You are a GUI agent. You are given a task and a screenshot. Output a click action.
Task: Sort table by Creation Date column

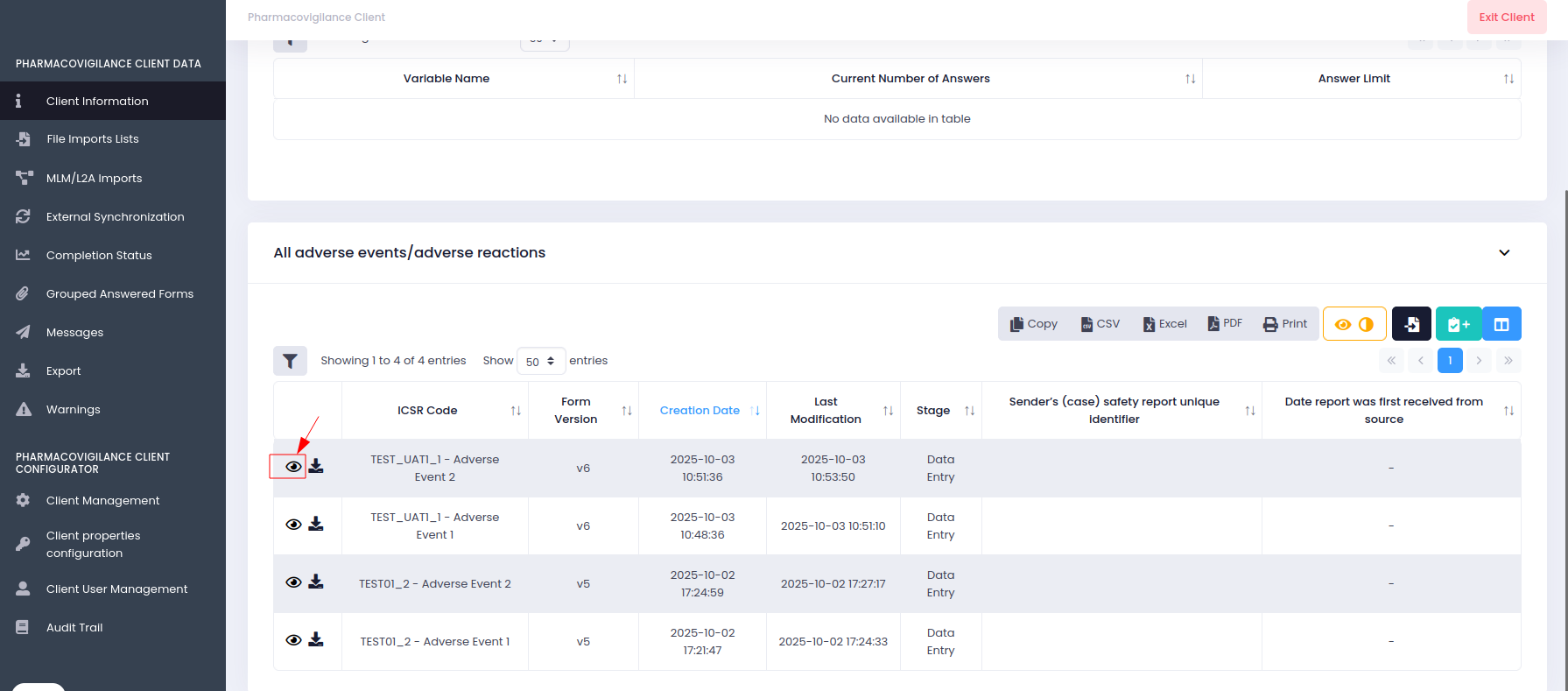pos(700,411)
